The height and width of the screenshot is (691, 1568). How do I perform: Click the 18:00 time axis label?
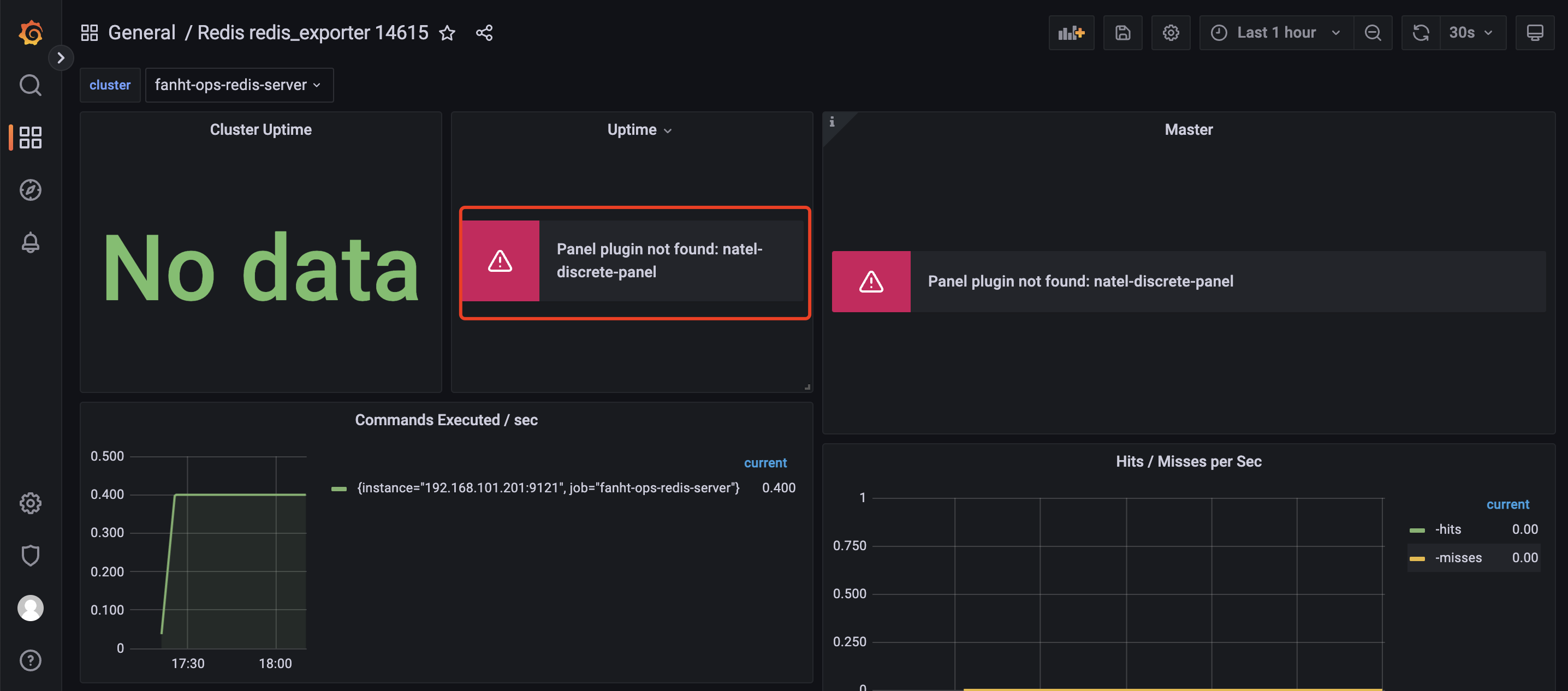(x=275, y=664)
